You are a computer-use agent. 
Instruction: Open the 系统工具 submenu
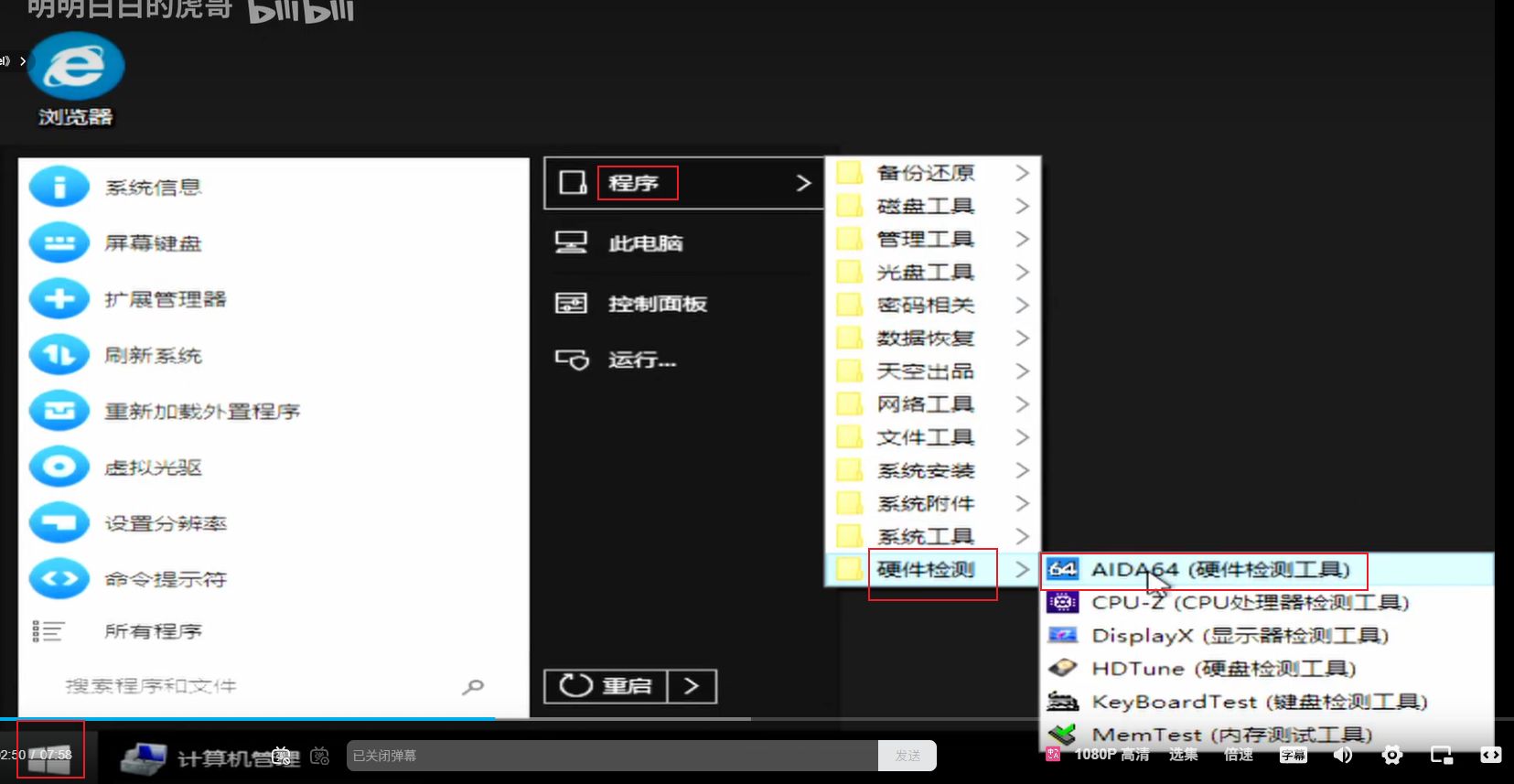[933, 536]
